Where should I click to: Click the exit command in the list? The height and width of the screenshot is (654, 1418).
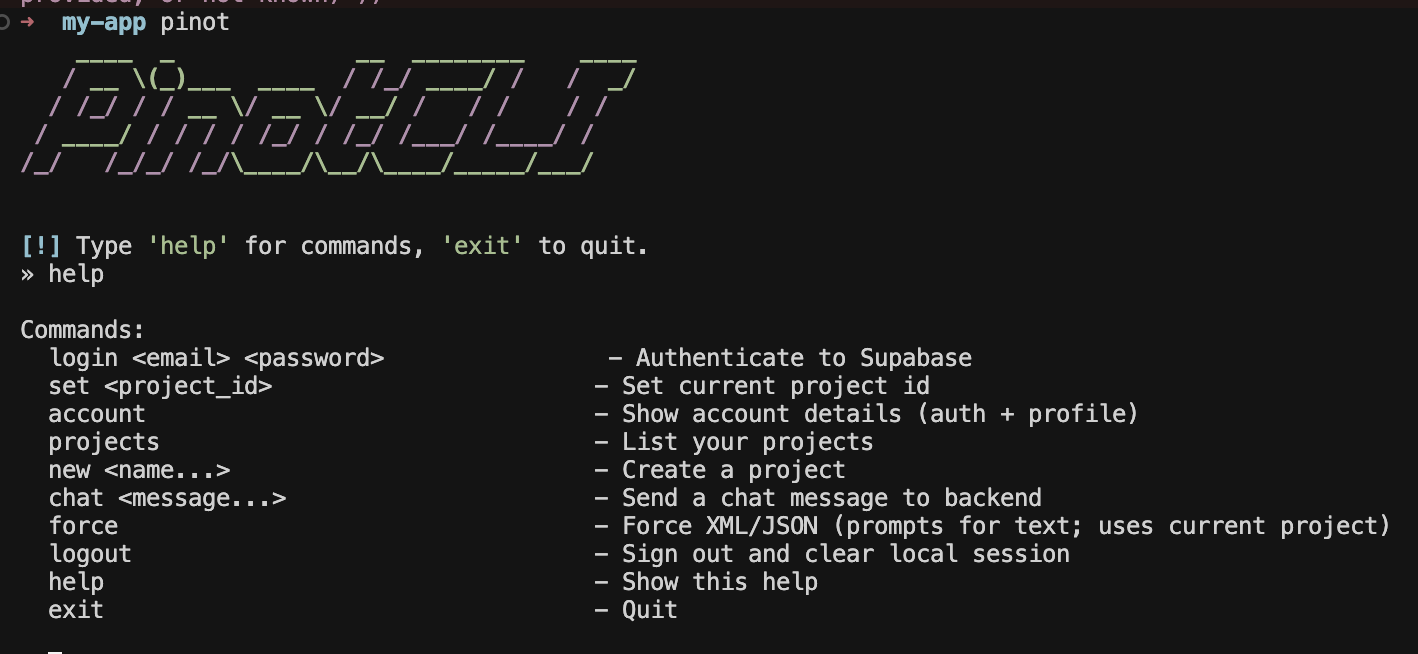coord(76,610)
